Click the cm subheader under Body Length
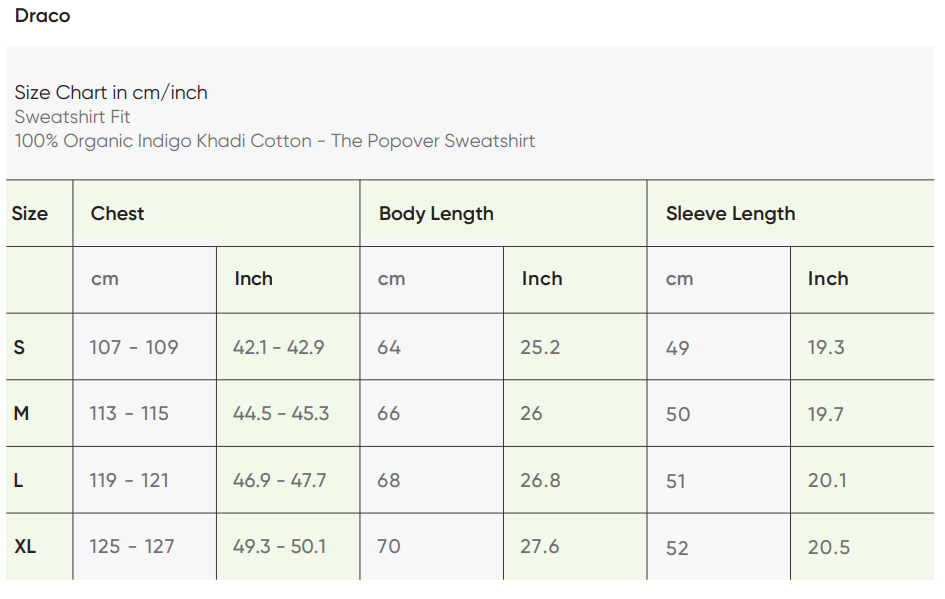Image resolution: width=945 pixels, height=599 pixels. (391, 280)
